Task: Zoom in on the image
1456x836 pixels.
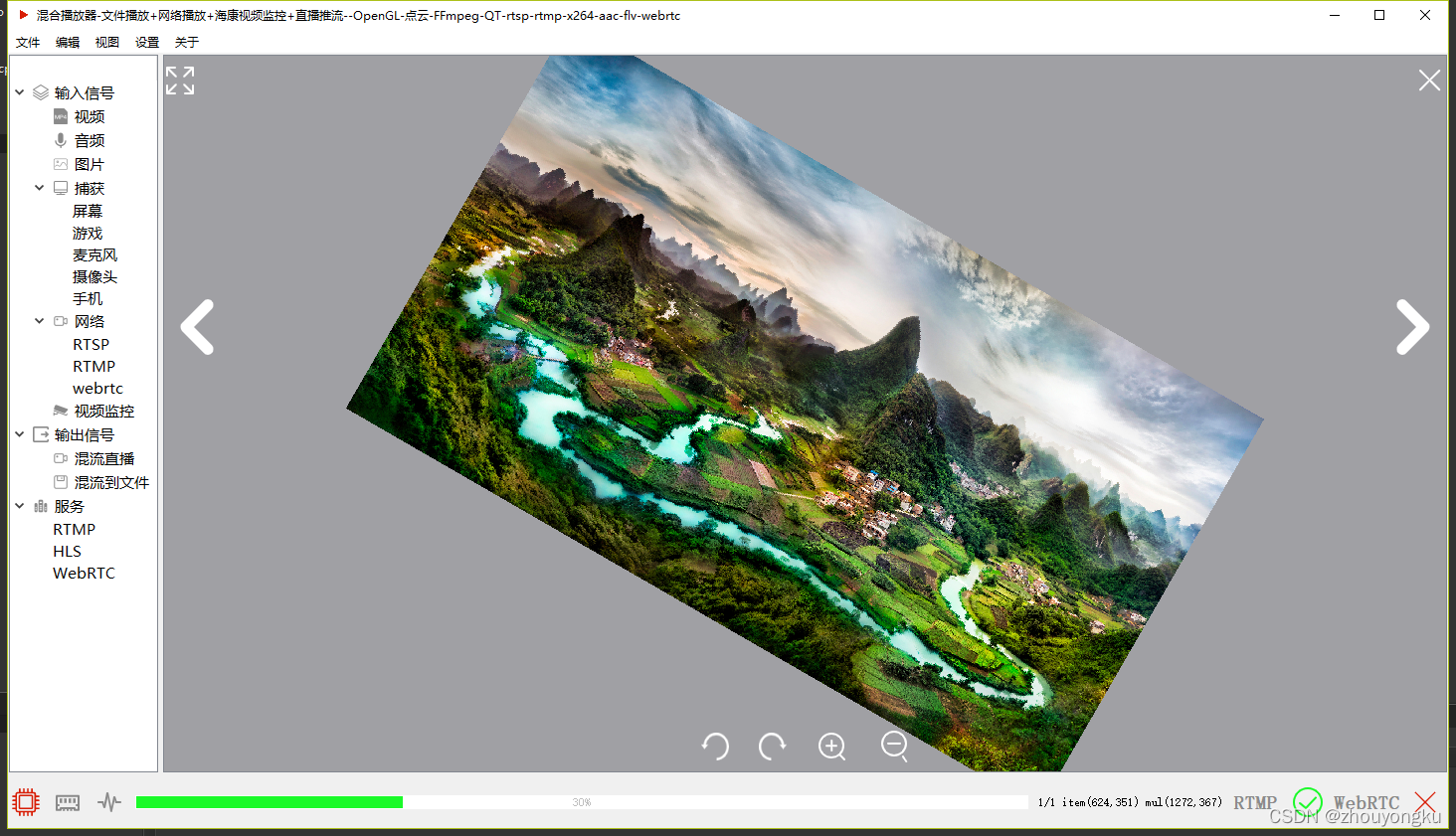Action: coord(832,746)
